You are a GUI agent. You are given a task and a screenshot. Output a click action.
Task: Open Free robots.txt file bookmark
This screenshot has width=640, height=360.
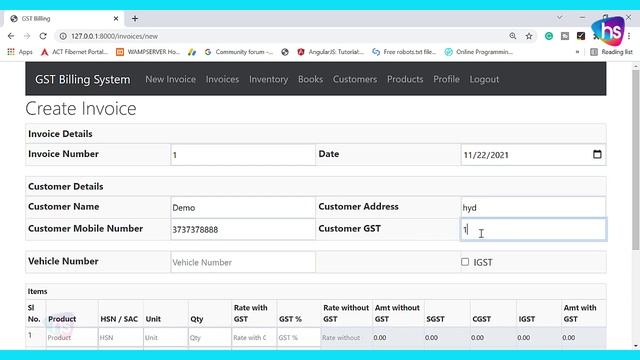(x=404, y=52)
